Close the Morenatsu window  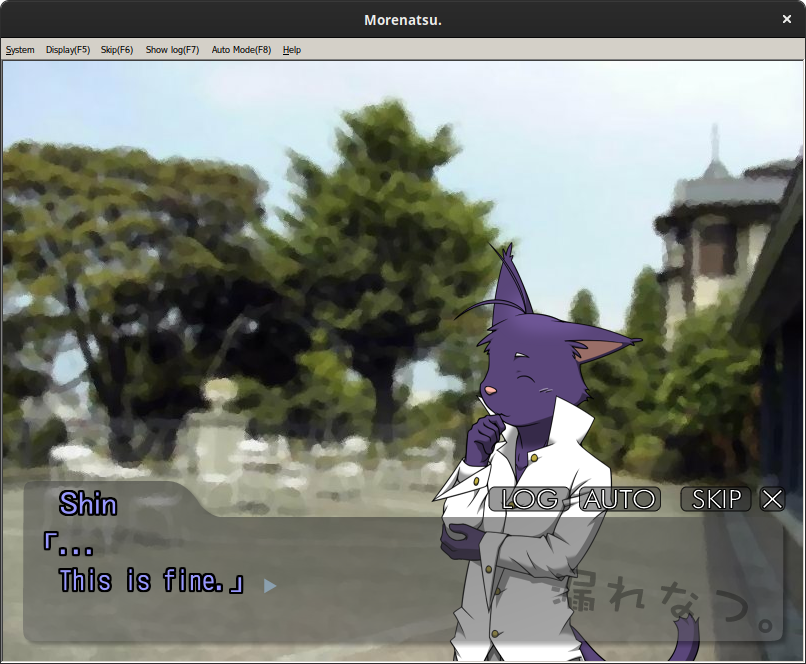pyautogui.click(x=786, y=19)
